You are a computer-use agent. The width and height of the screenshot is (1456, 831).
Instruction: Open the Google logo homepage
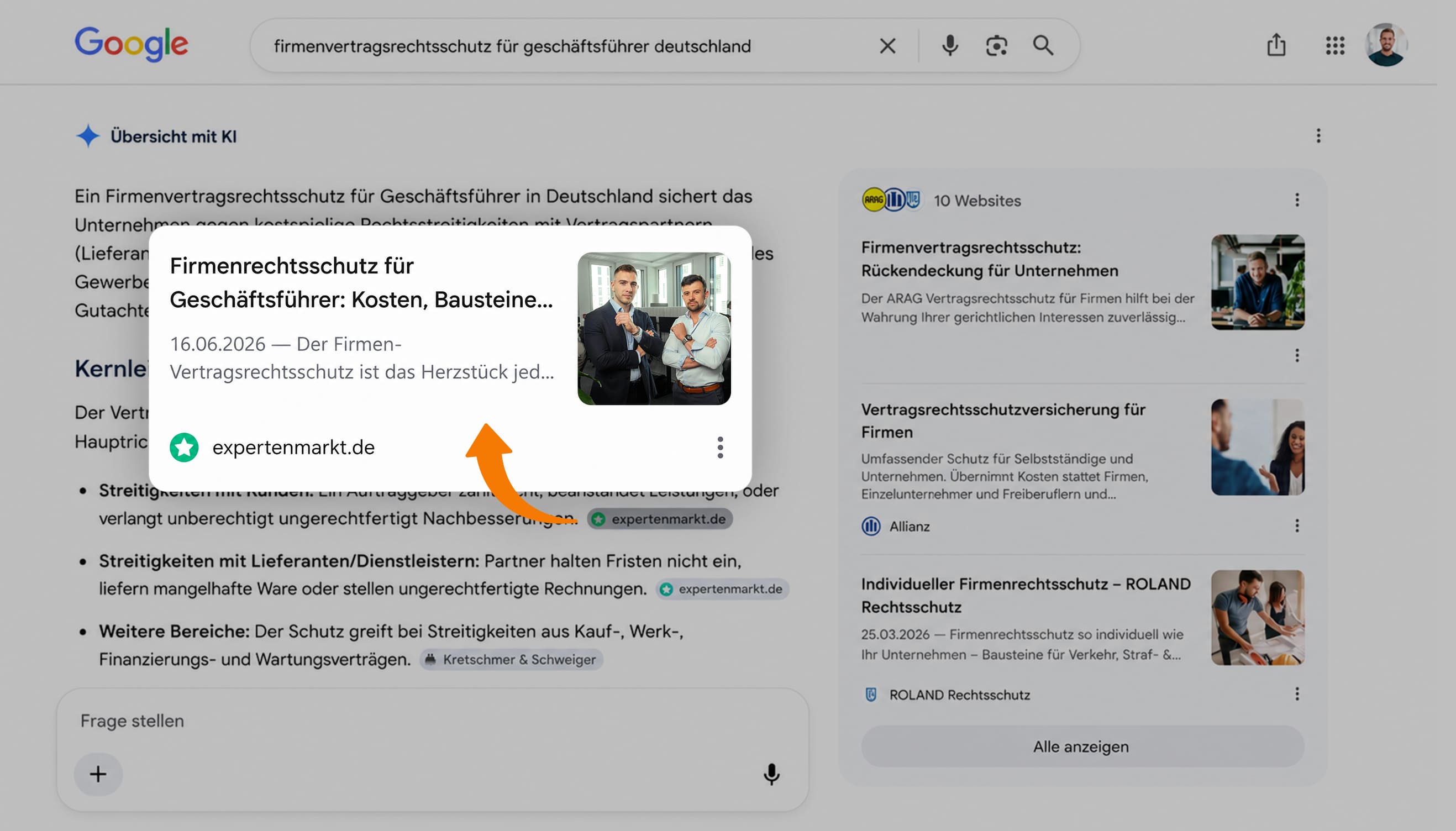pos(132,44)
